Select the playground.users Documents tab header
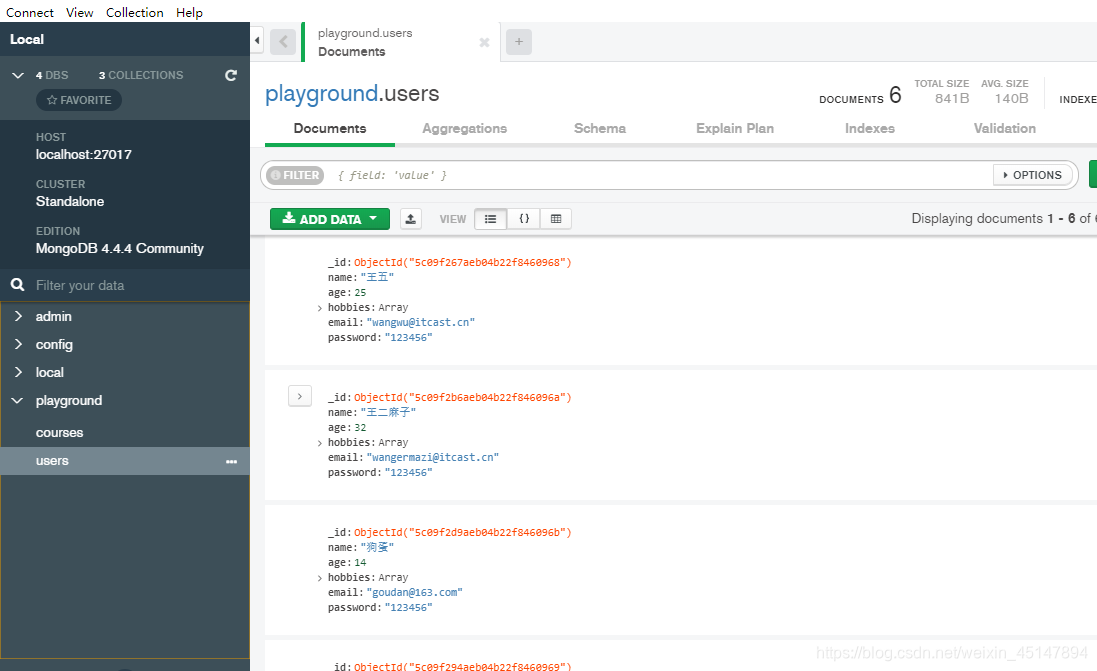1097x671 pixels. click(x=402, y=42)
